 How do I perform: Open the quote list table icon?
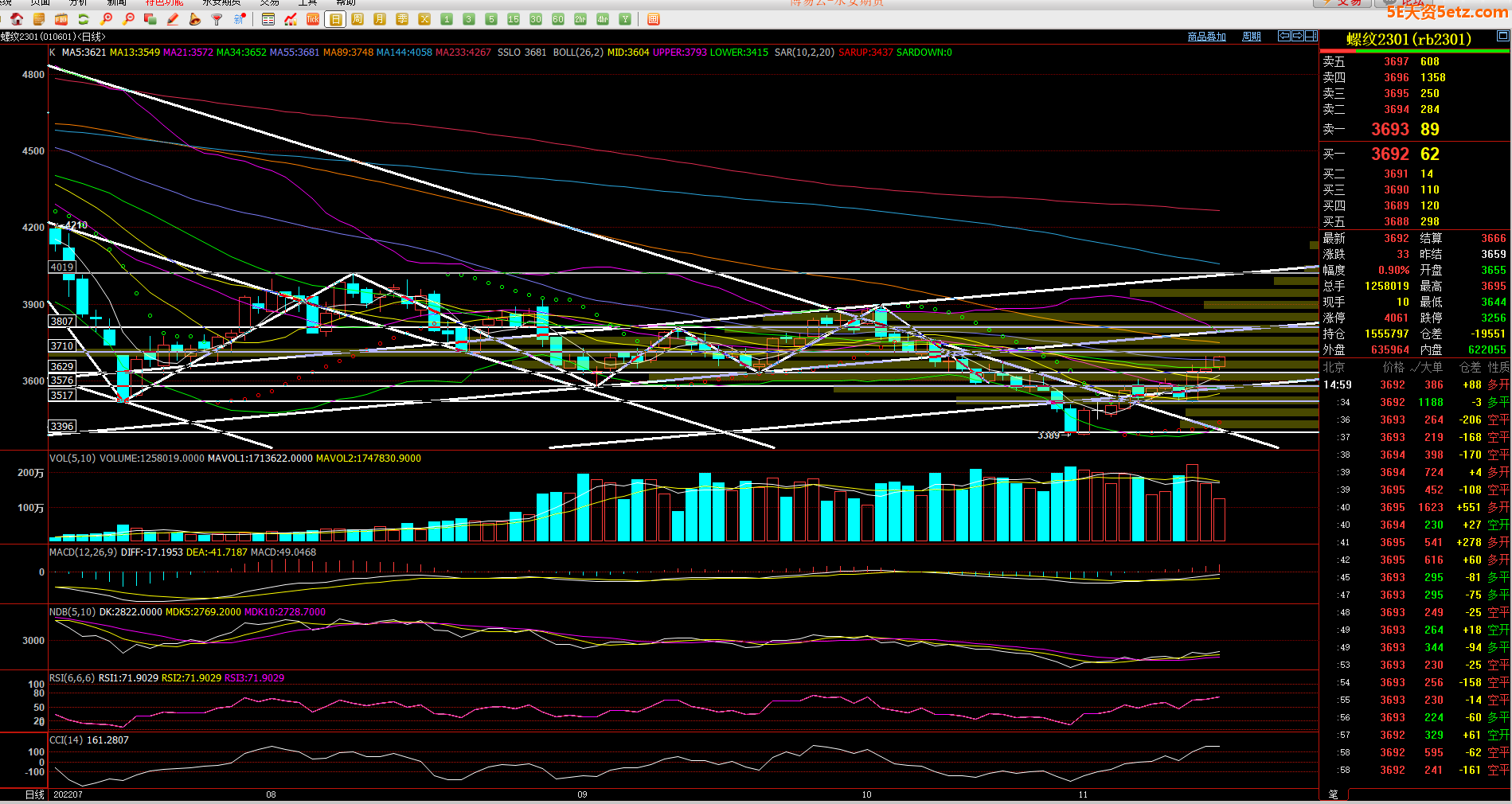268,19
